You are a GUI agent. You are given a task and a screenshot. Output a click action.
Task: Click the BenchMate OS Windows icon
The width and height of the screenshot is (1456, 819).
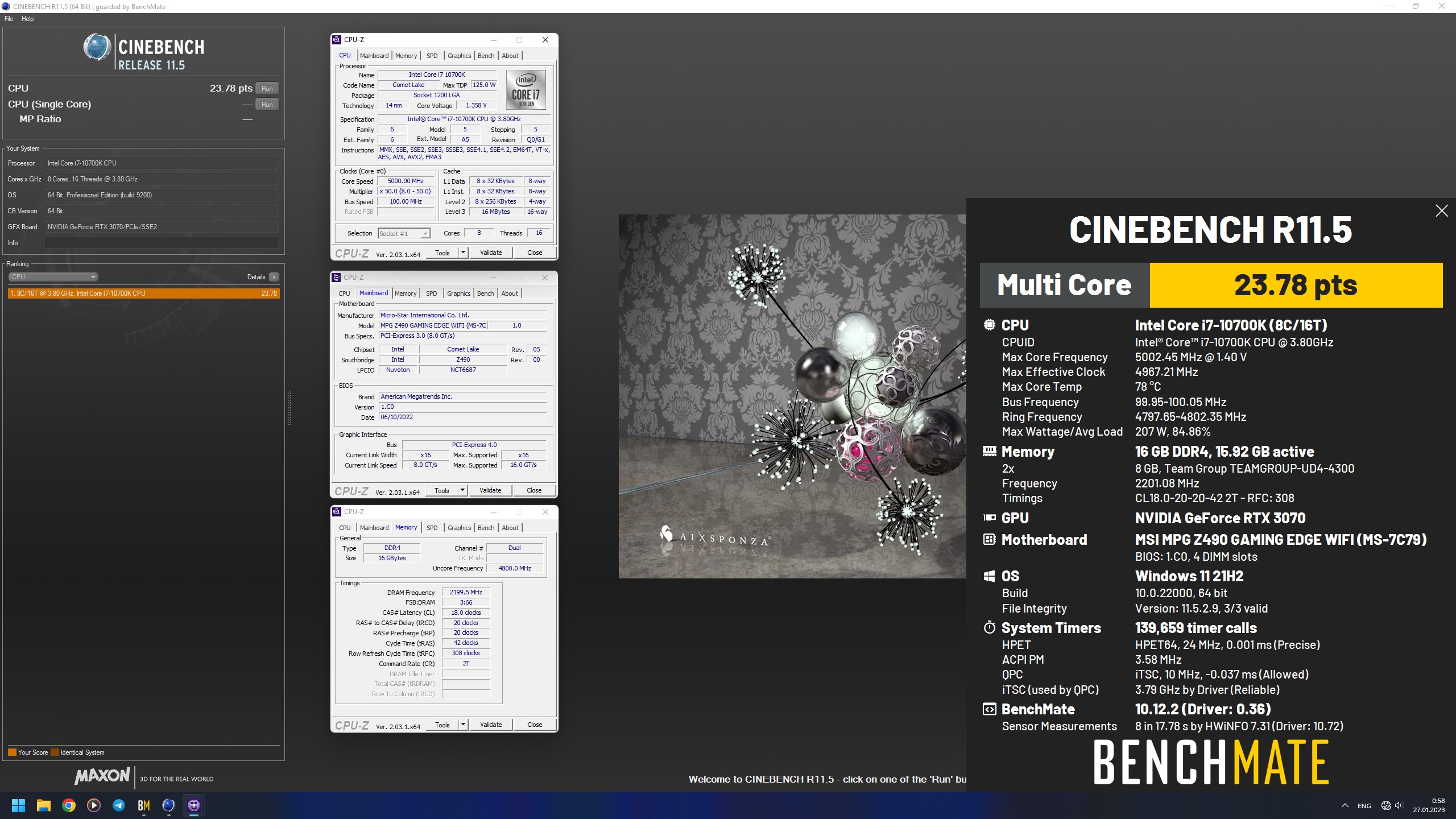[990, 576]
